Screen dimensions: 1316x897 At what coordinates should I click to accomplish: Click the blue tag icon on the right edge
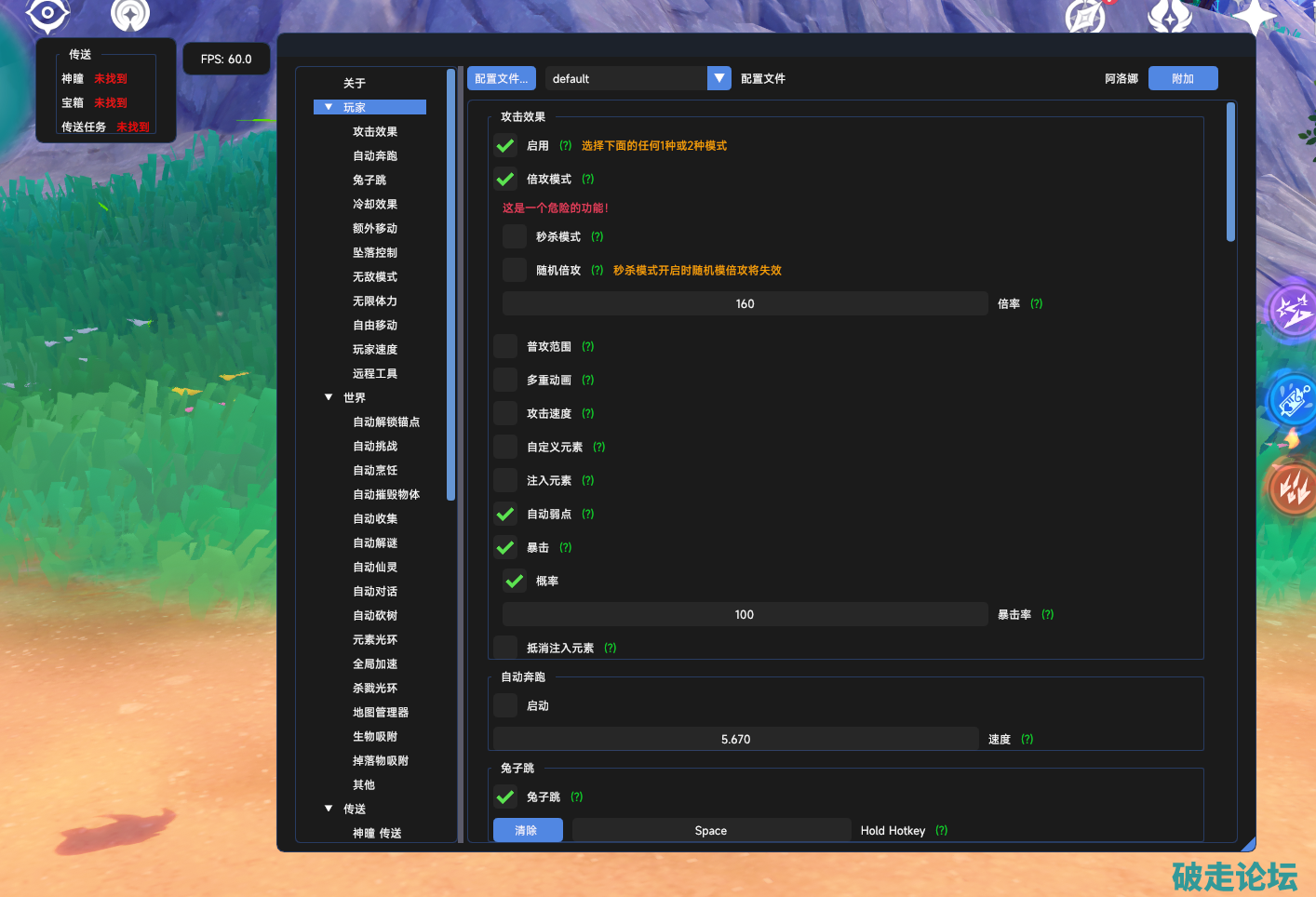1293,400
